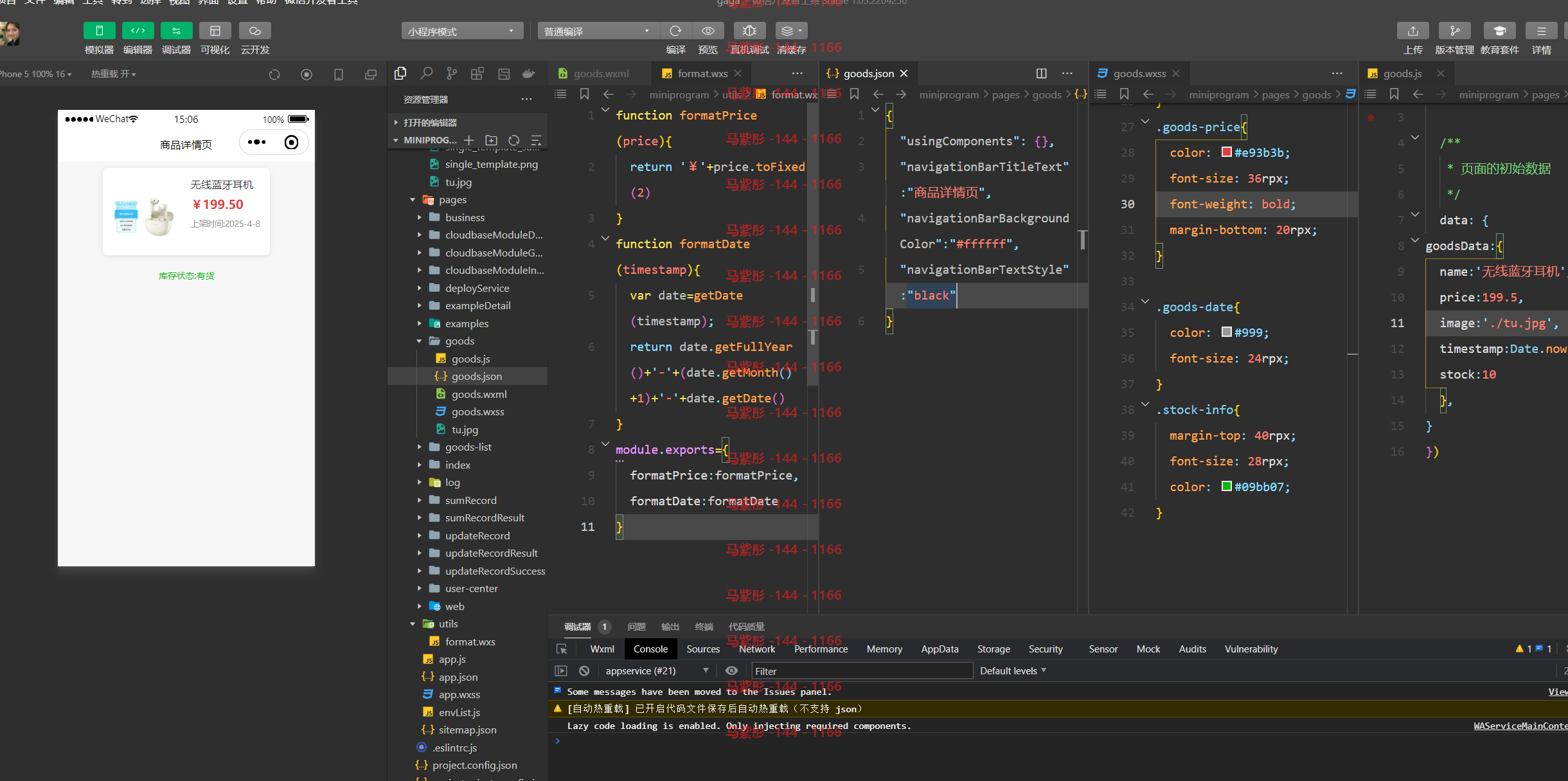1568x781 pixels.
Task: Click the WAServiceMainContext source link
Action: coord(1520,726)
